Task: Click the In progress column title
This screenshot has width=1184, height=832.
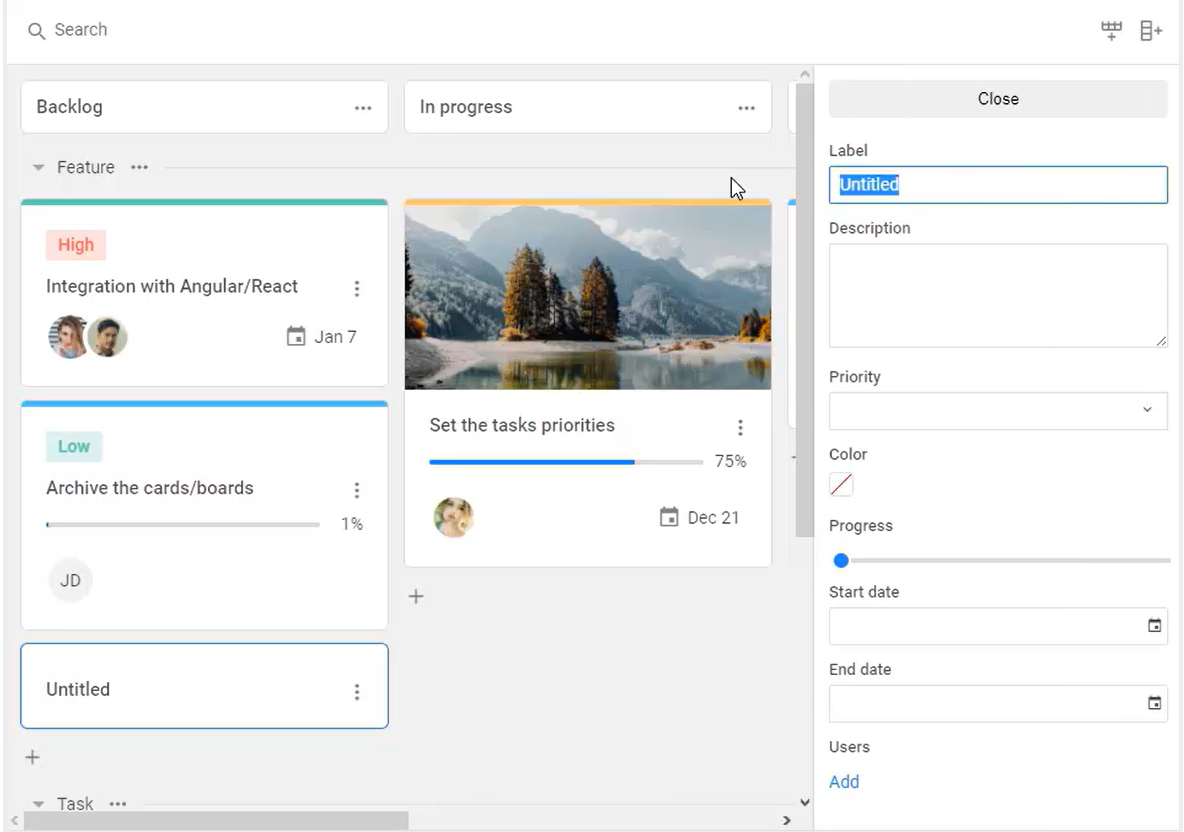Action: pos(466,107)
